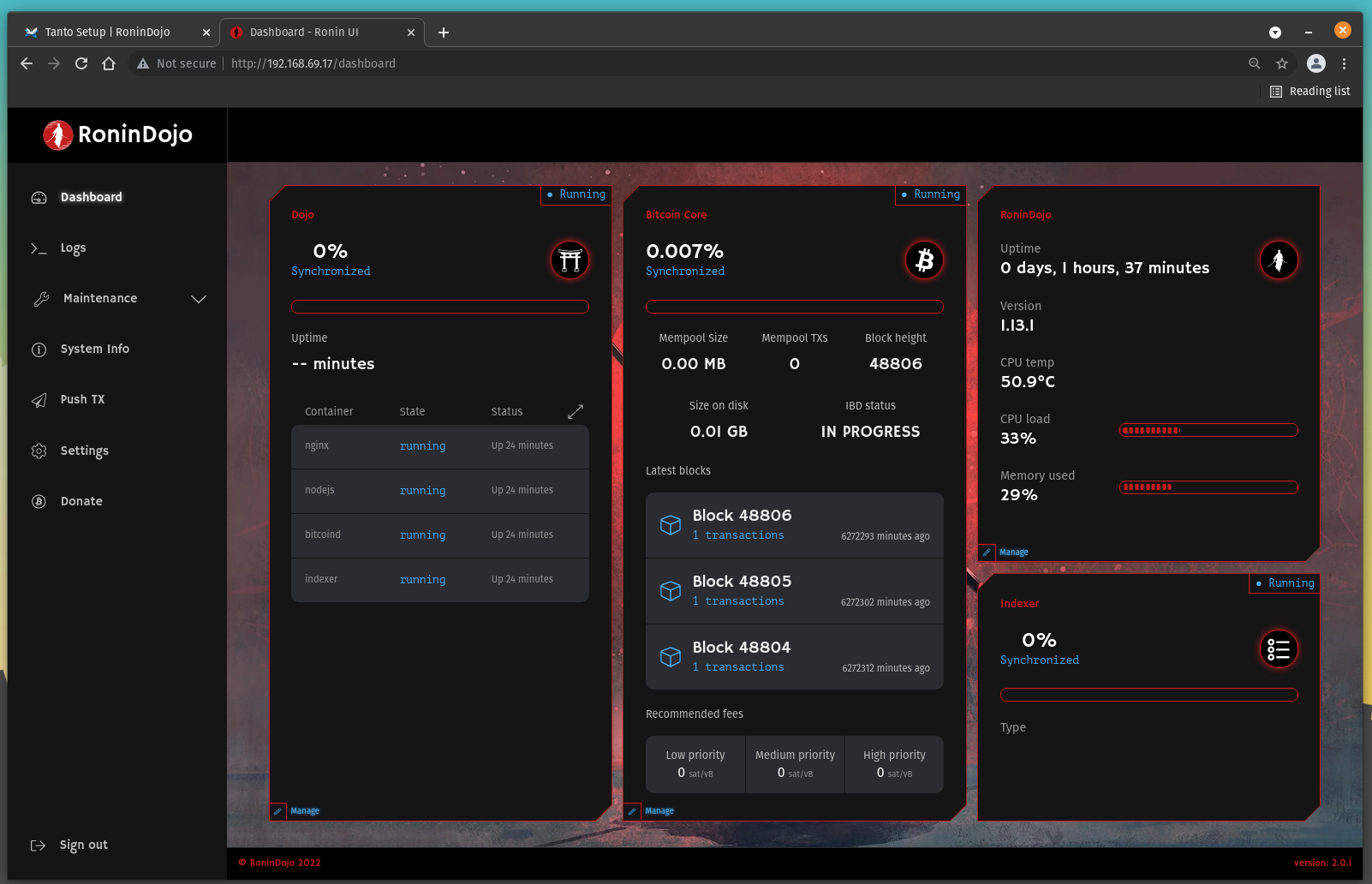Expand the Maintenance menu chevron
Screen dimensions: 1372x884
(x=199, y=299)
